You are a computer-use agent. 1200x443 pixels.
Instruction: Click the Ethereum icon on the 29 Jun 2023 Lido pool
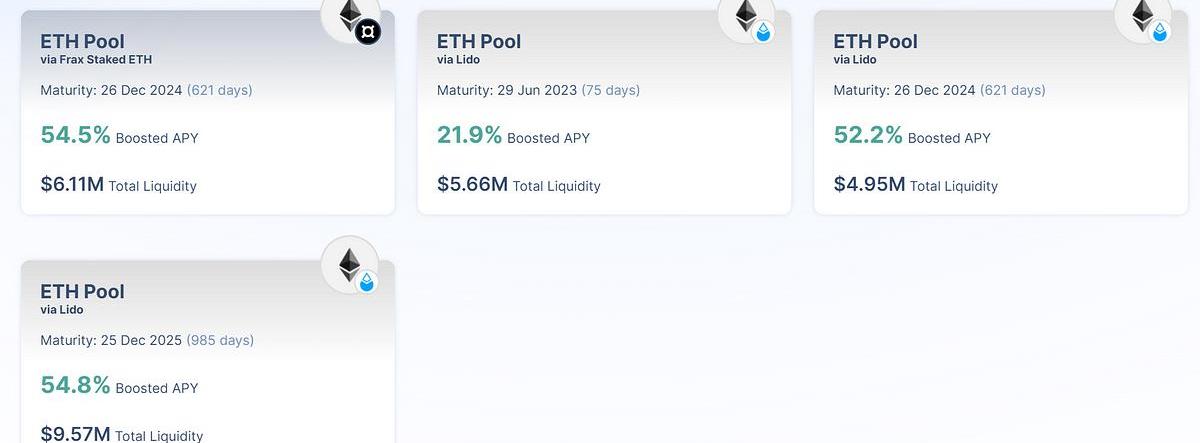tap(746, 12)
